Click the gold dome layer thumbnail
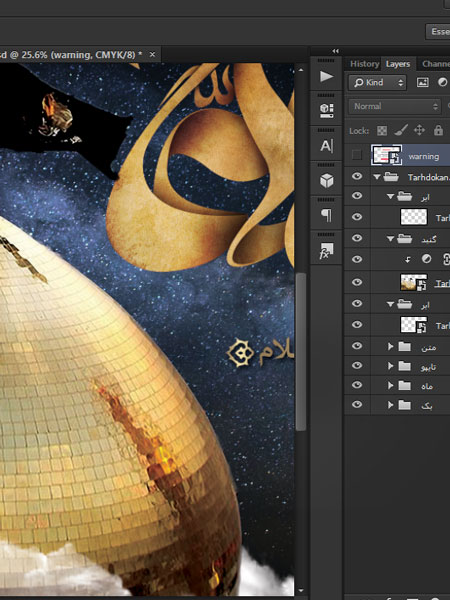Screen dimensions: 450x600 coord(414,282)
